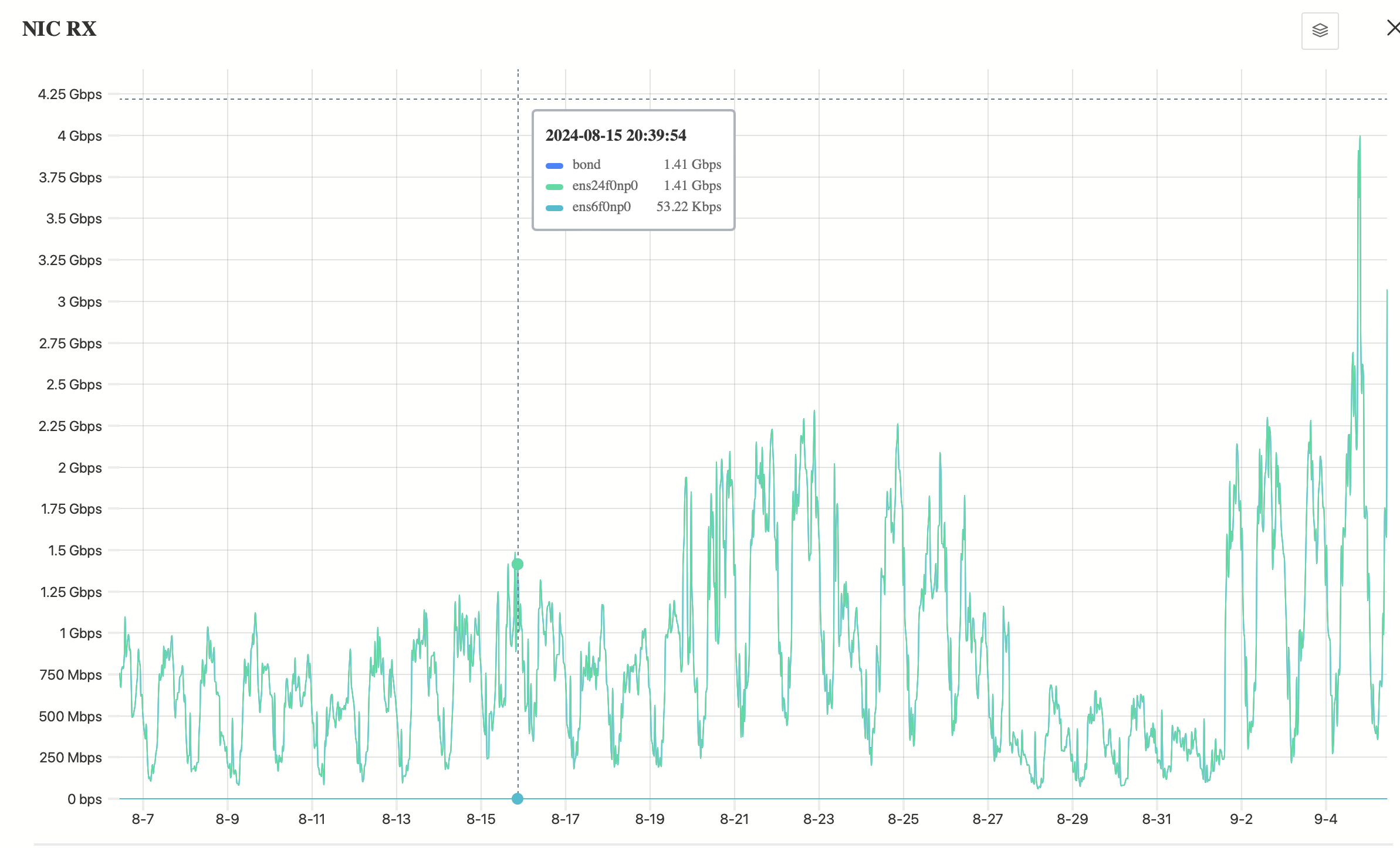Open the layers icon button
This screenshot has height=848, width=1400.
click(1320, 30)
